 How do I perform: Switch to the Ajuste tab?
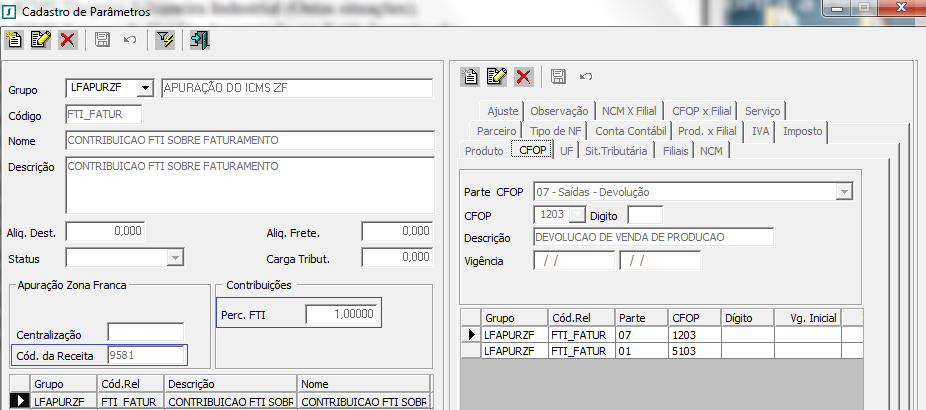[x=503, y=111]
